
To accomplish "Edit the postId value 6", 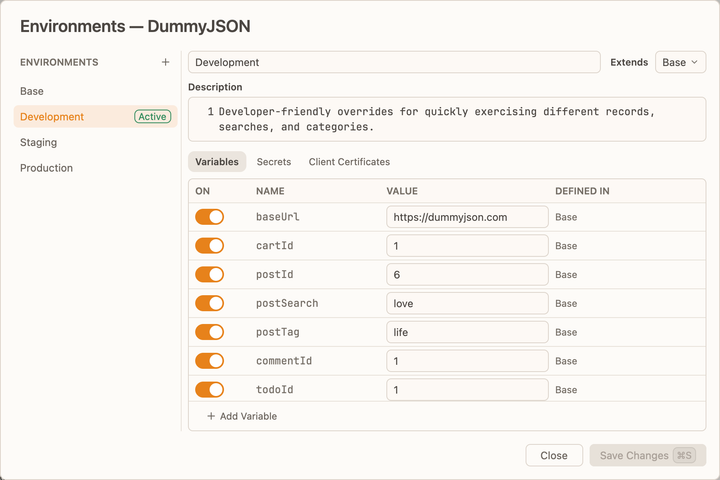I will click(x=467, y=275).
